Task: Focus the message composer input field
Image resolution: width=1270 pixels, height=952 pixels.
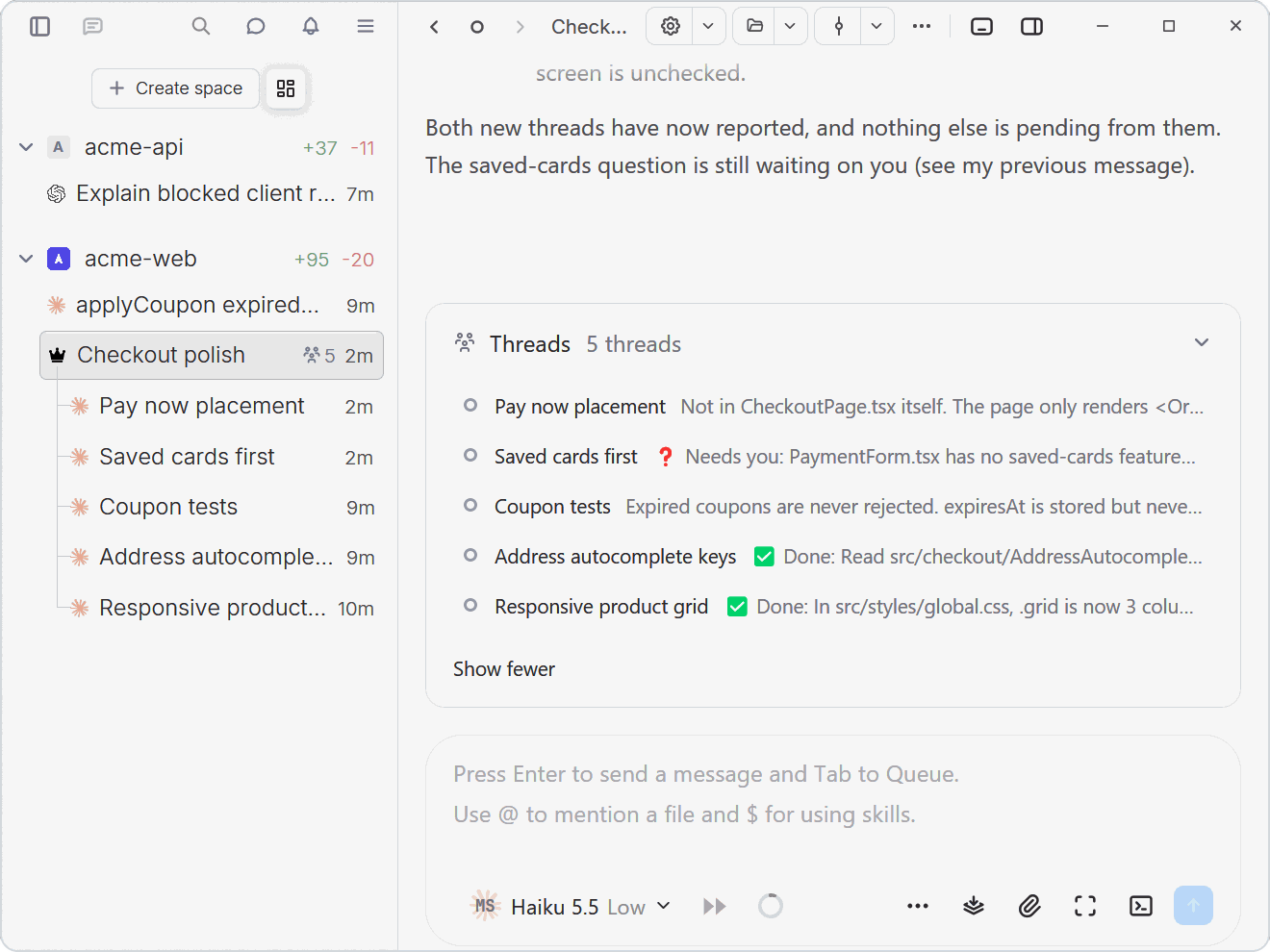Action: coord(833,794)
